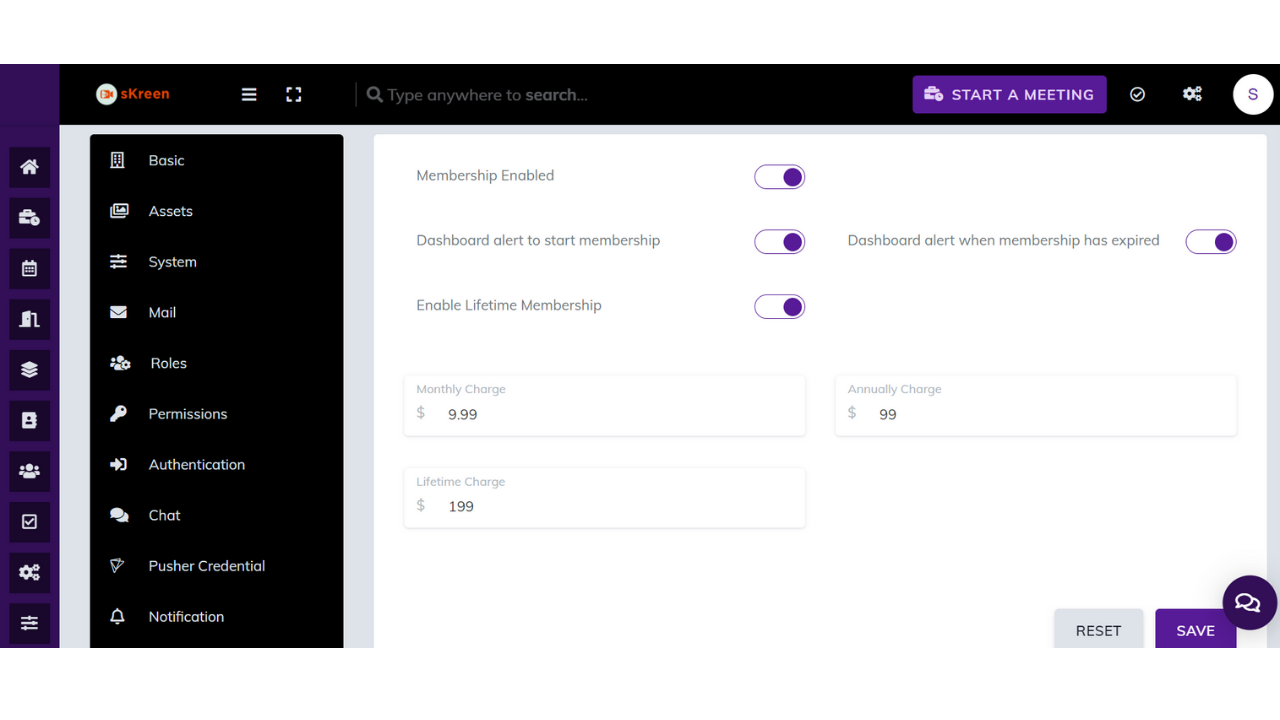Click the 'Type anywhere to search' box
1280x720 pixels.
pos(487,95)
